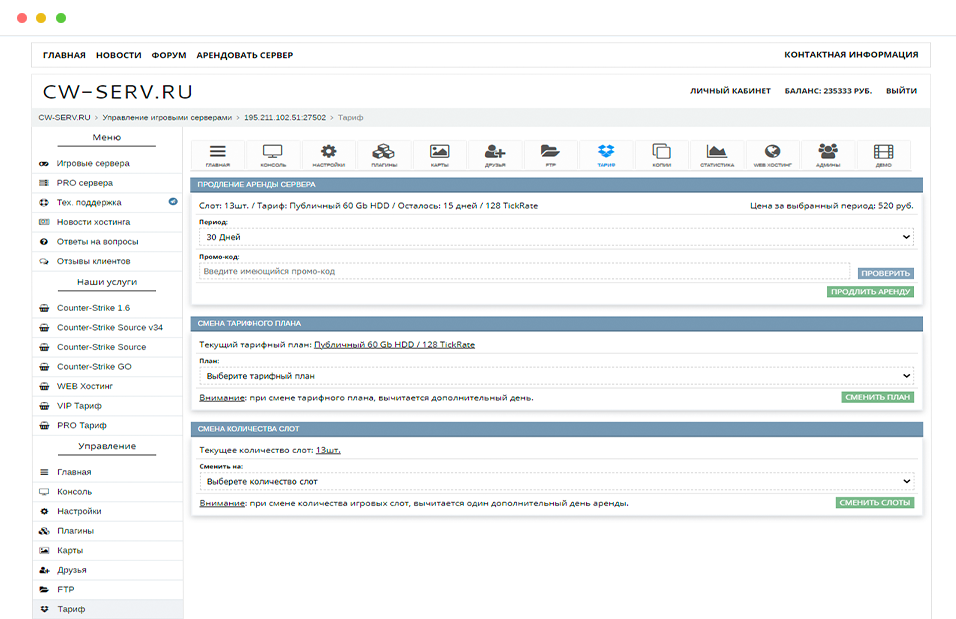Open the Копии toolbar icon

[x=661, y=154]
